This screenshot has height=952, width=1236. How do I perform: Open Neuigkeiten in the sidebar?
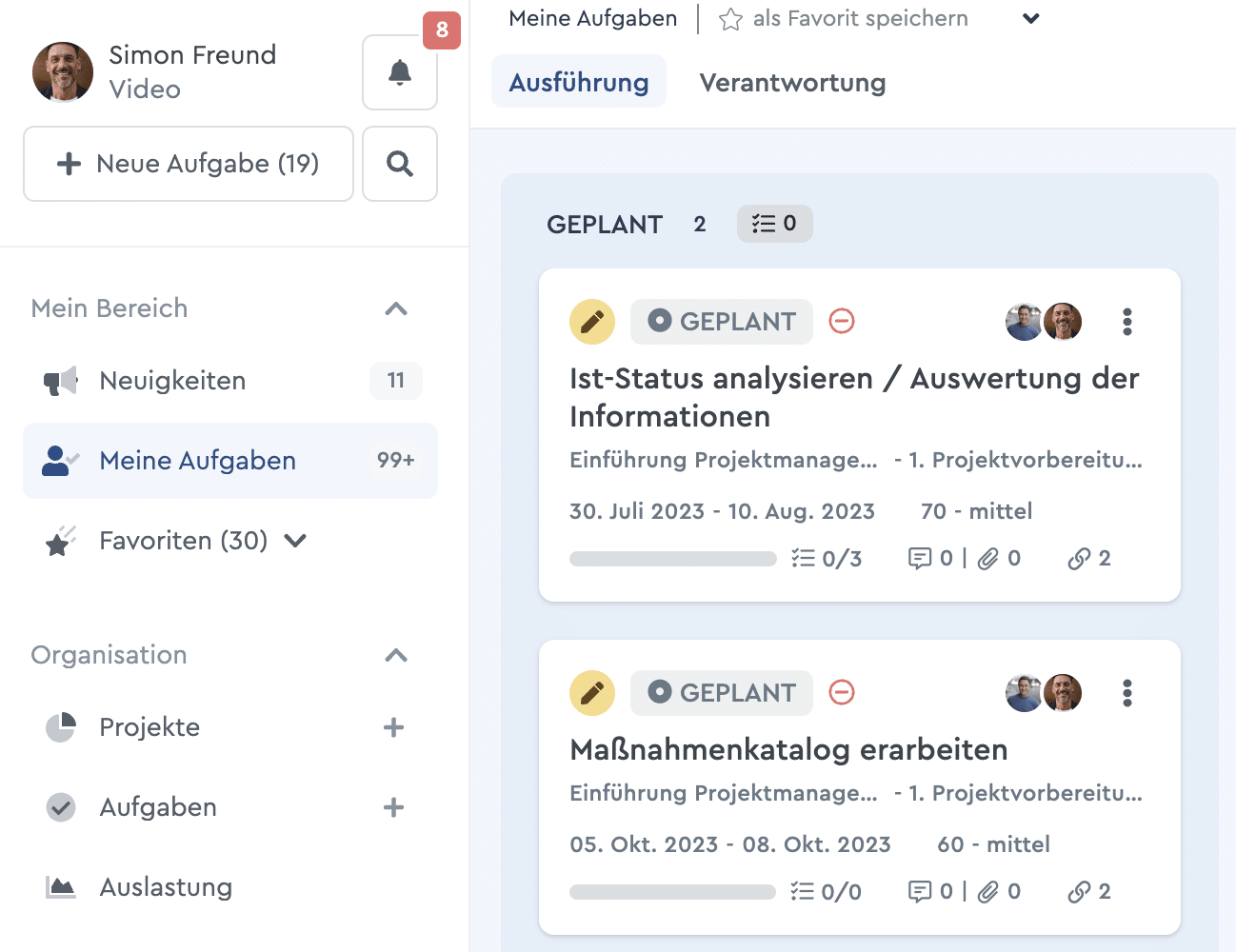click(x=230, y=381)
